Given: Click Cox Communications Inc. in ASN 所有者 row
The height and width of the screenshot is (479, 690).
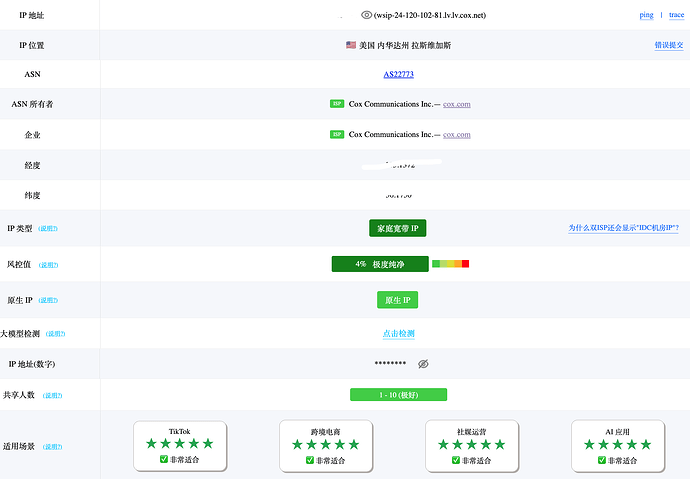Looking at the screenshot, I should [x=391, y=104].
